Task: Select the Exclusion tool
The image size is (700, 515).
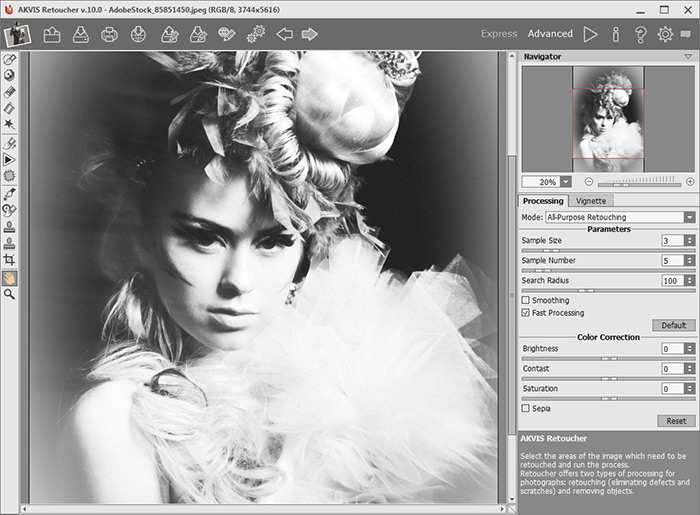Action: point(9,75)
